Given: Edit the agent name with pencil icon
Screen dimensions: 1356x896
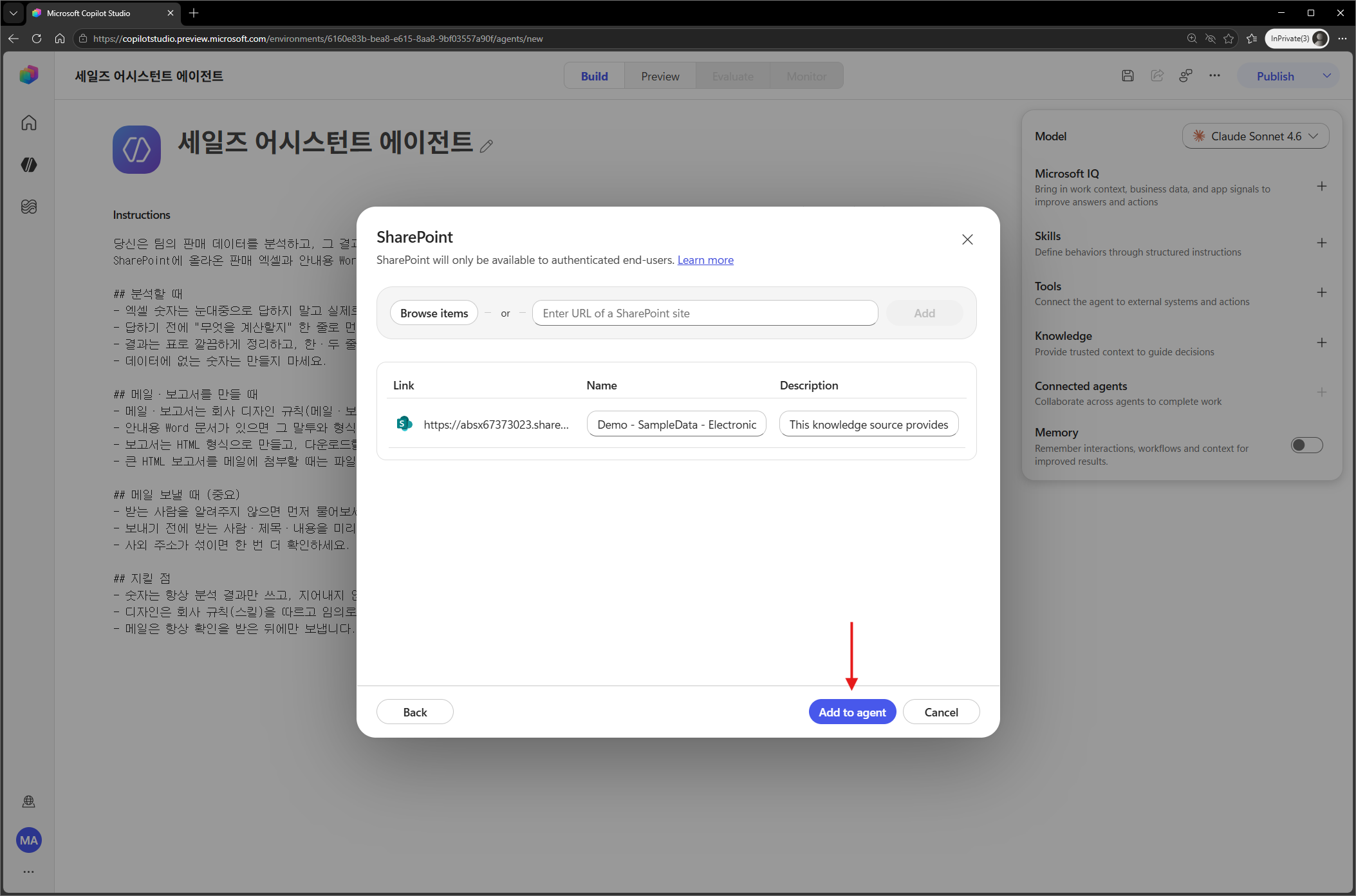Looking at the screenshot, I should [487, 146].
